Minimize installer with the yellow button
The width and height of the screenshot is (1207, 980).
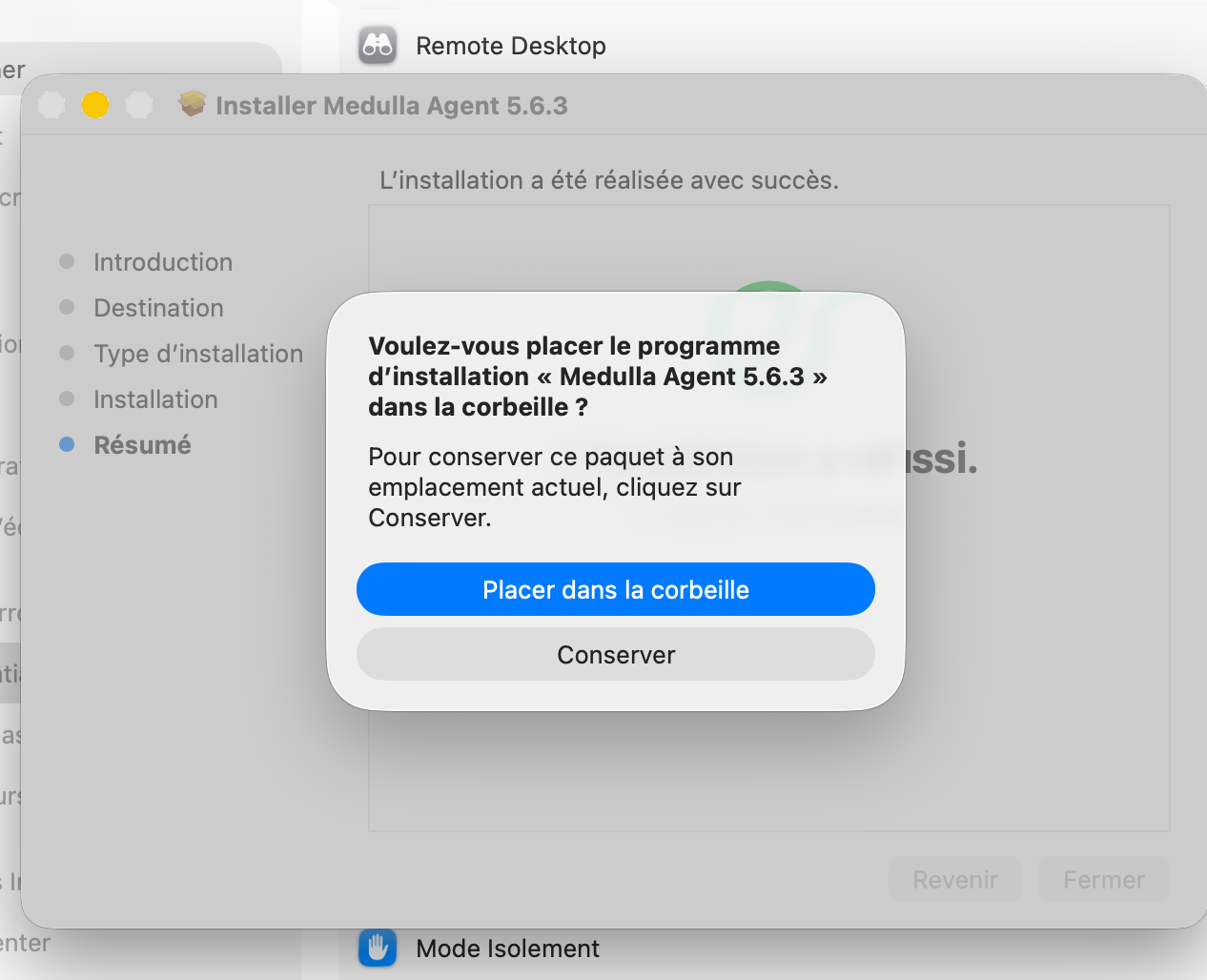click(95, 105)
